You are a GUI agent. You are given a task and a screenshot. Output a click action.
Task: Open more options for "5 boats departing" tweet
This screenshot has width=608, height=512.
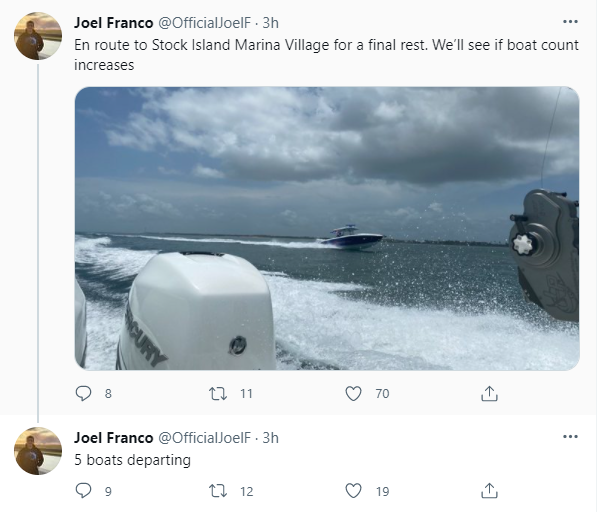pos(570,437)
